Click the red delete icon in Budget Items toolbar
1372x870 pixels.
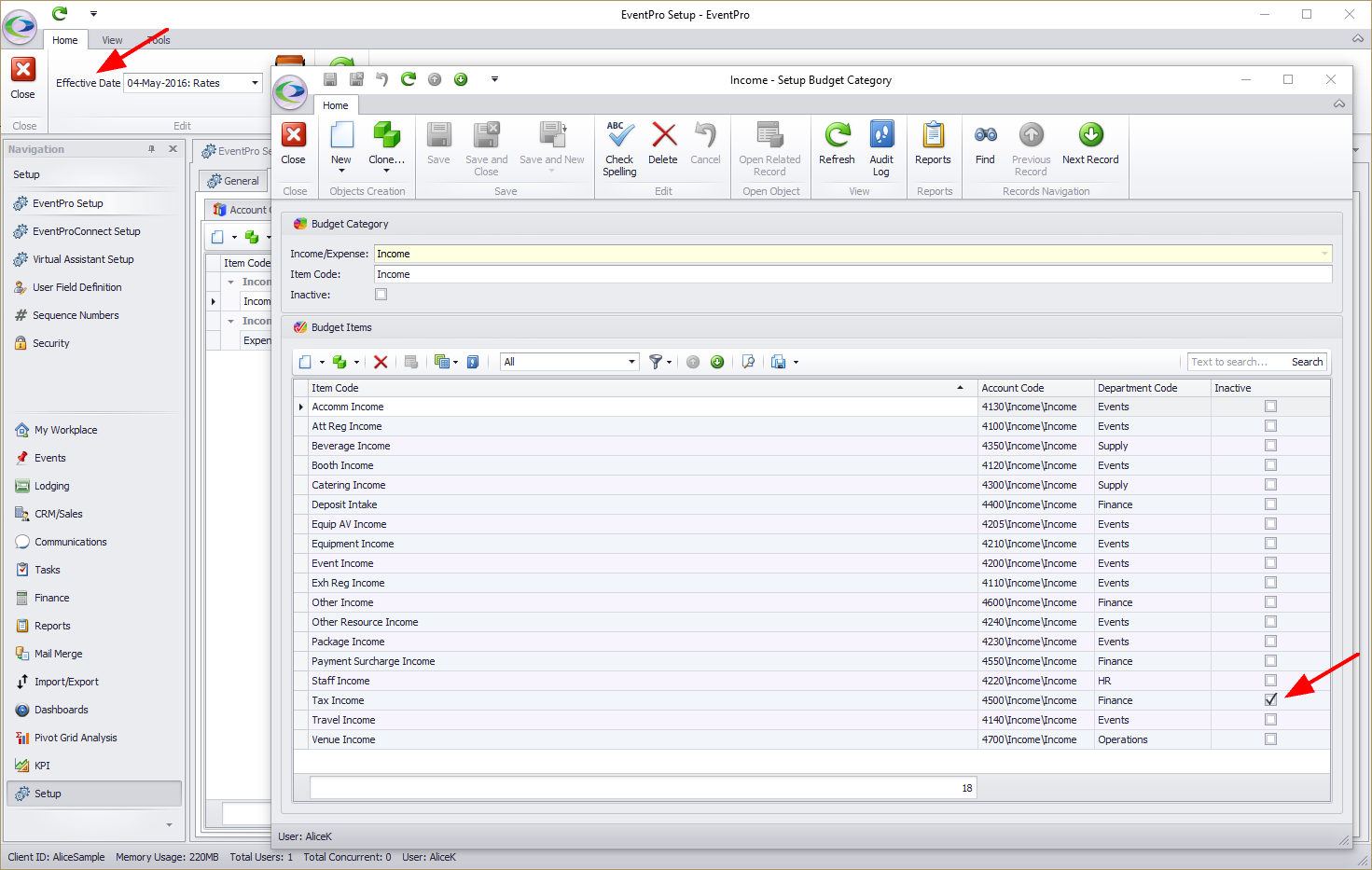coord(381,362)
